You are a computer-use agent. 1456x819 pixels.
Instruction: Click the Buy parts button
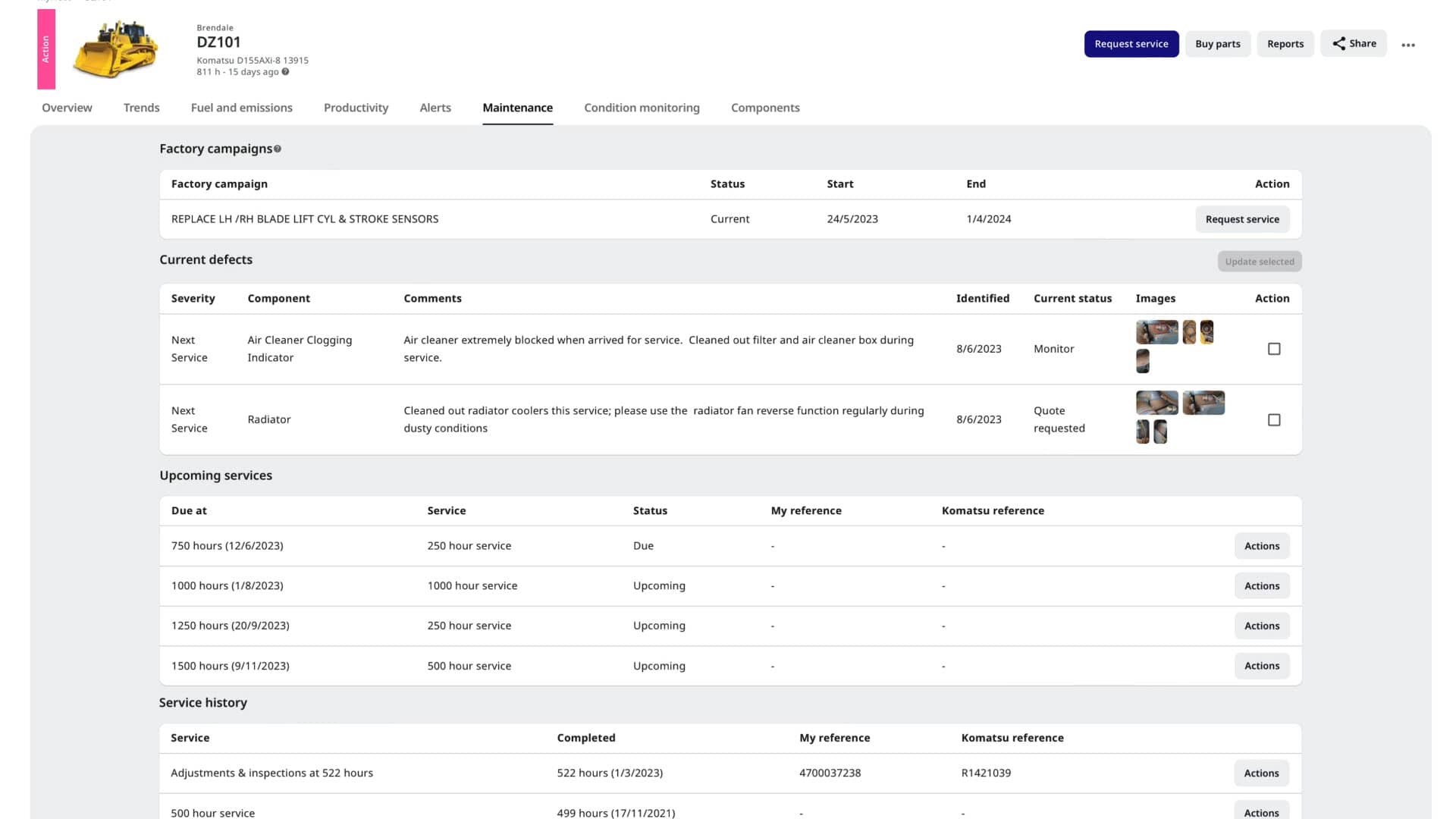coord(1217,44)
